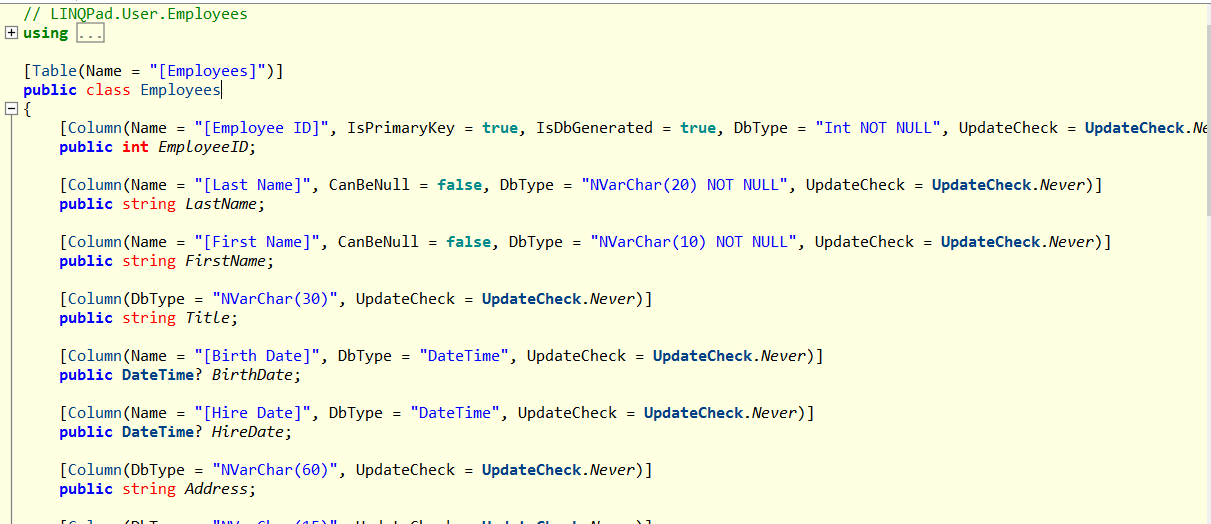Click the 'DateTime' string in Birth Date attribute
The width and height of the screenshot is (1211, 524).
coord(464,356)
